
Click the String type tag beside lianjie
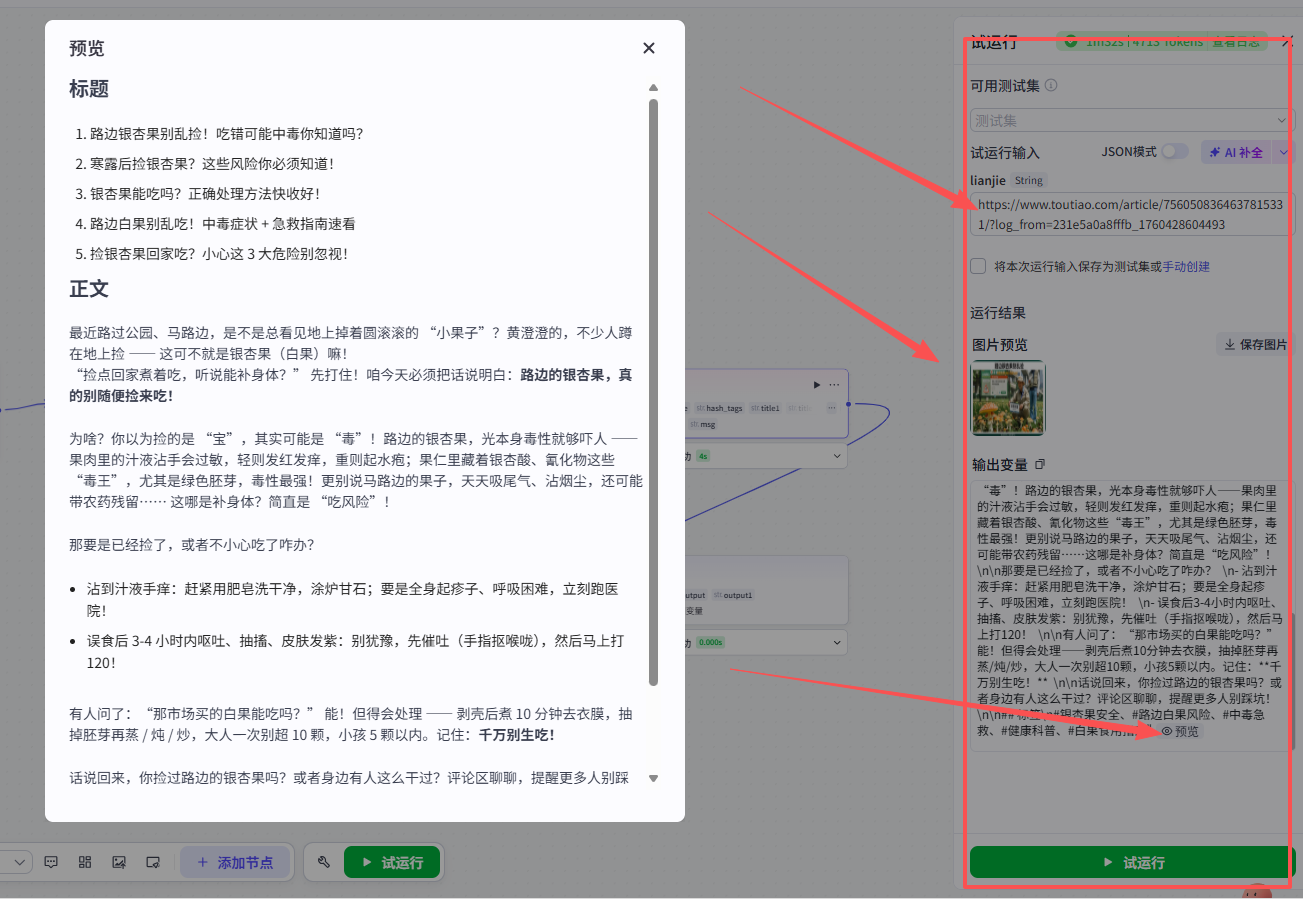[x=1028, y=181]
